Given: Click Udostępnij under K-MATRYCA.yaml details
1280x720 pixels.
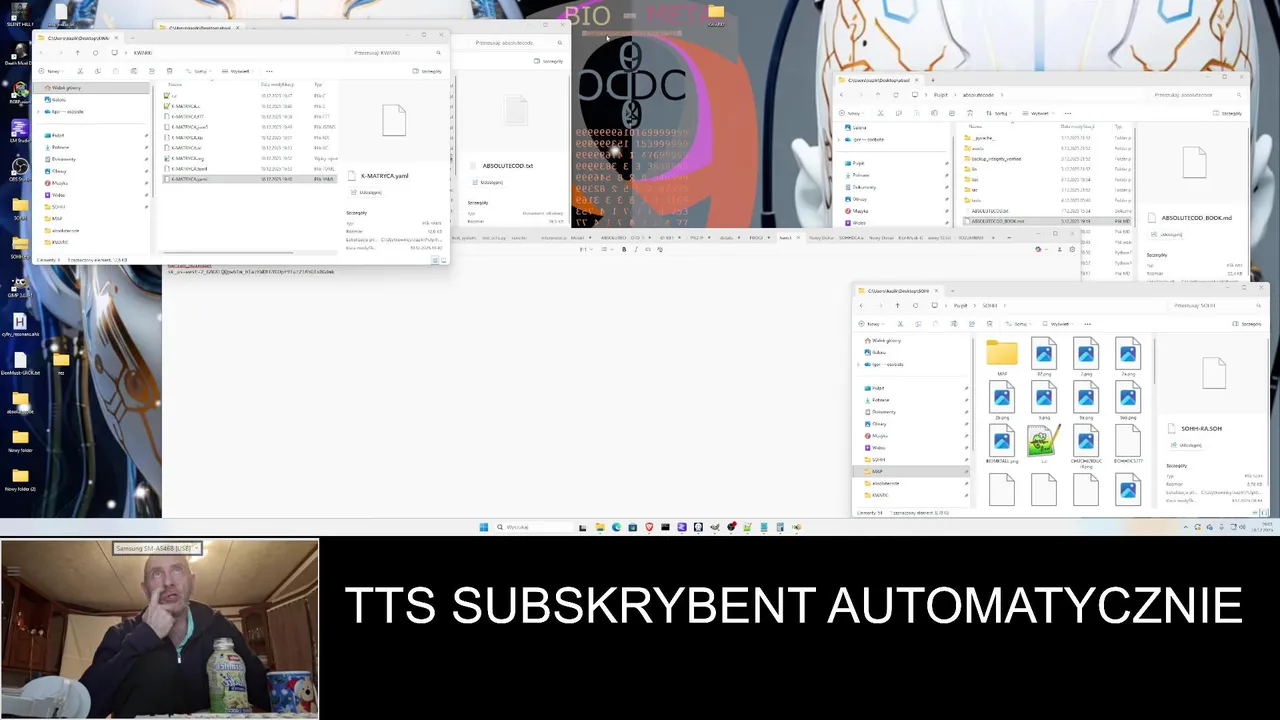Looking at the screenshot, I should [x=366, y=192].
